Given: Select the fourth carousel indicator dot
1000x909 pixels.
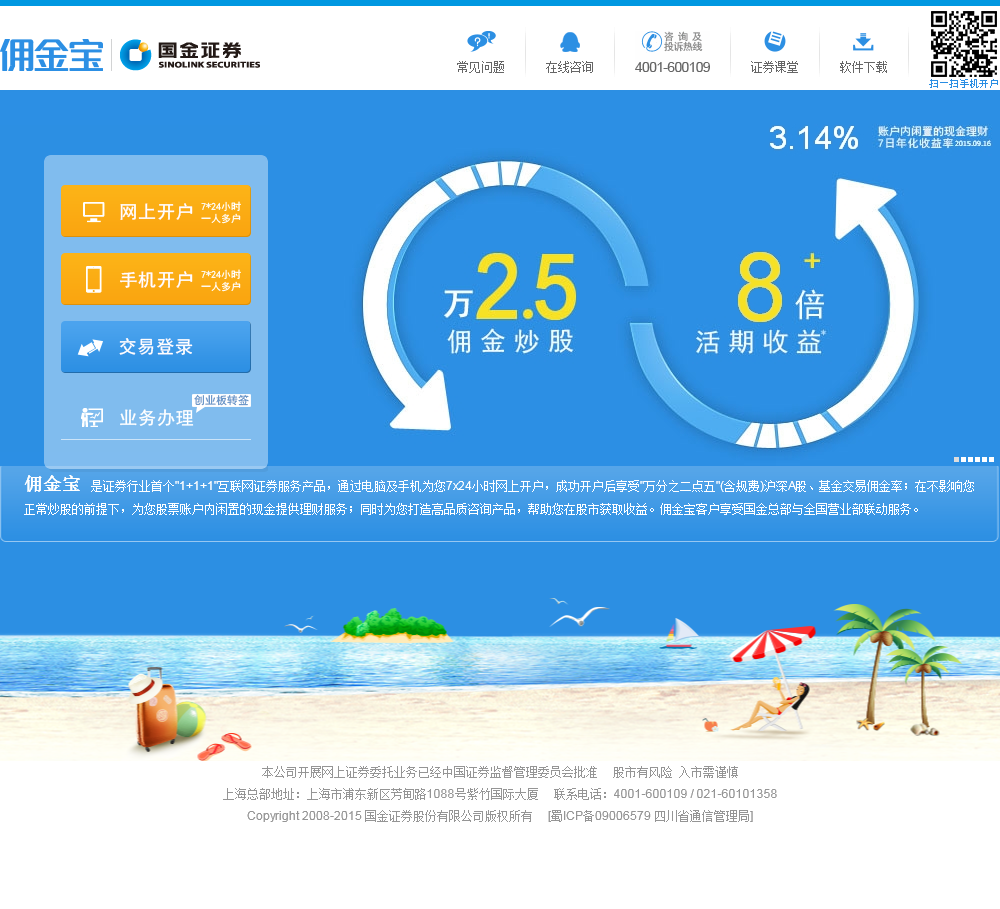Looking at the screenshot, I should [x=978, y=459].
